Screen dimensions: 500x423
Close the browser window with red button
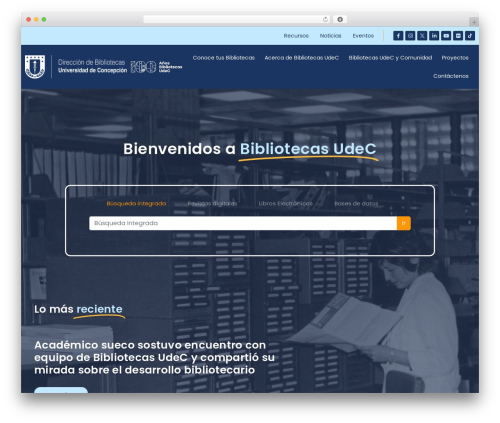(x=29, y=19)
